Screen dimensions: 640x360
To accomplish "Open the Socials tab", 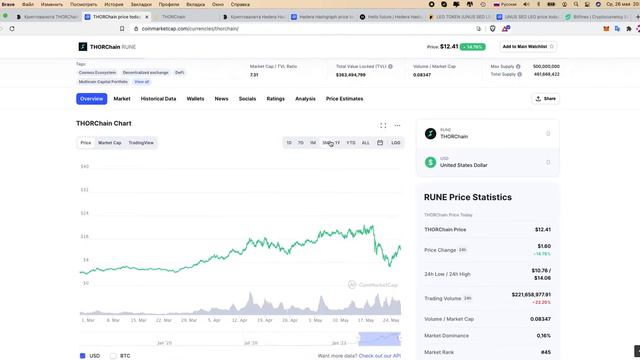I will point(247,99).
